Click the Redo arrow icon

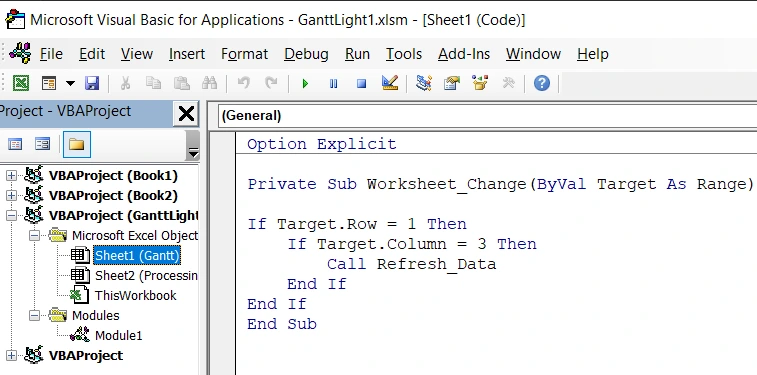tap(271, 83)
